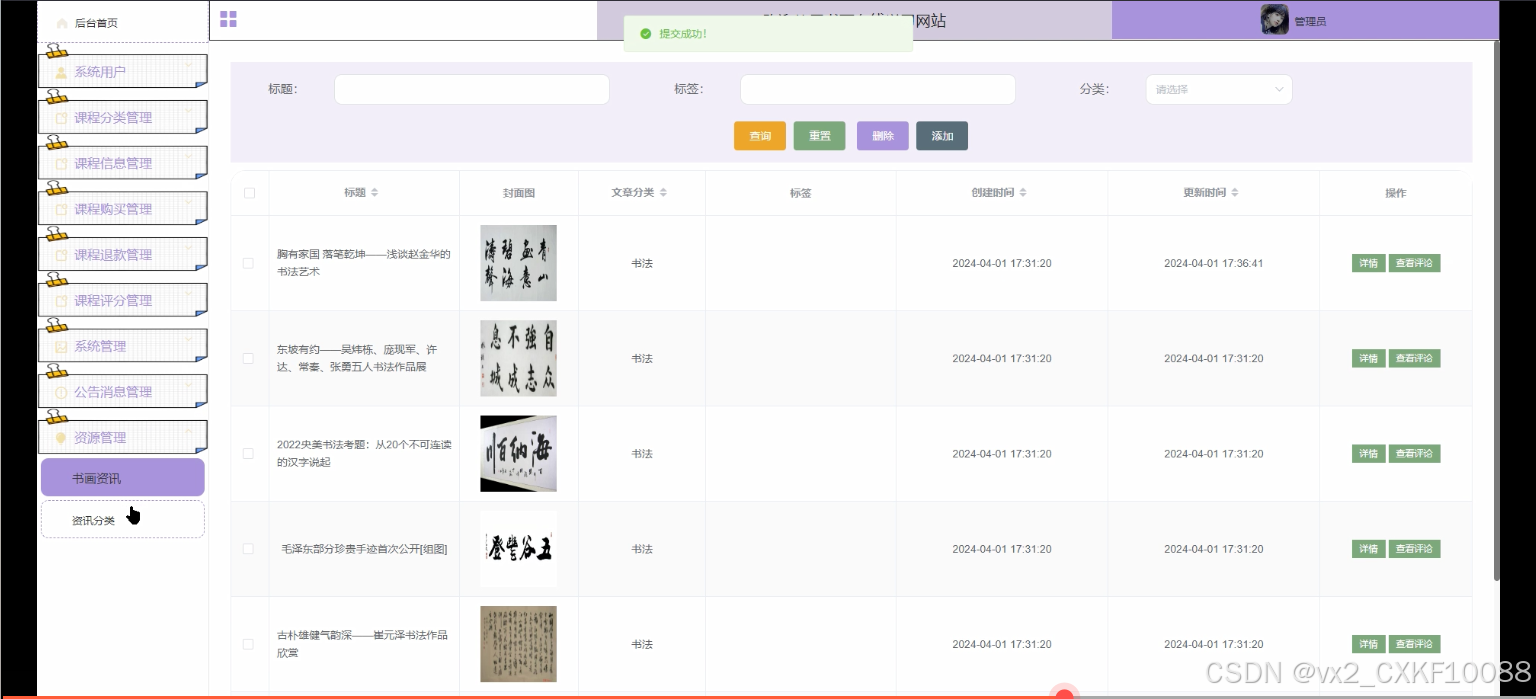The width and height of the screenshot is (1536, 699).
Task: Click the purple grid menu icon
Action: 228,19
